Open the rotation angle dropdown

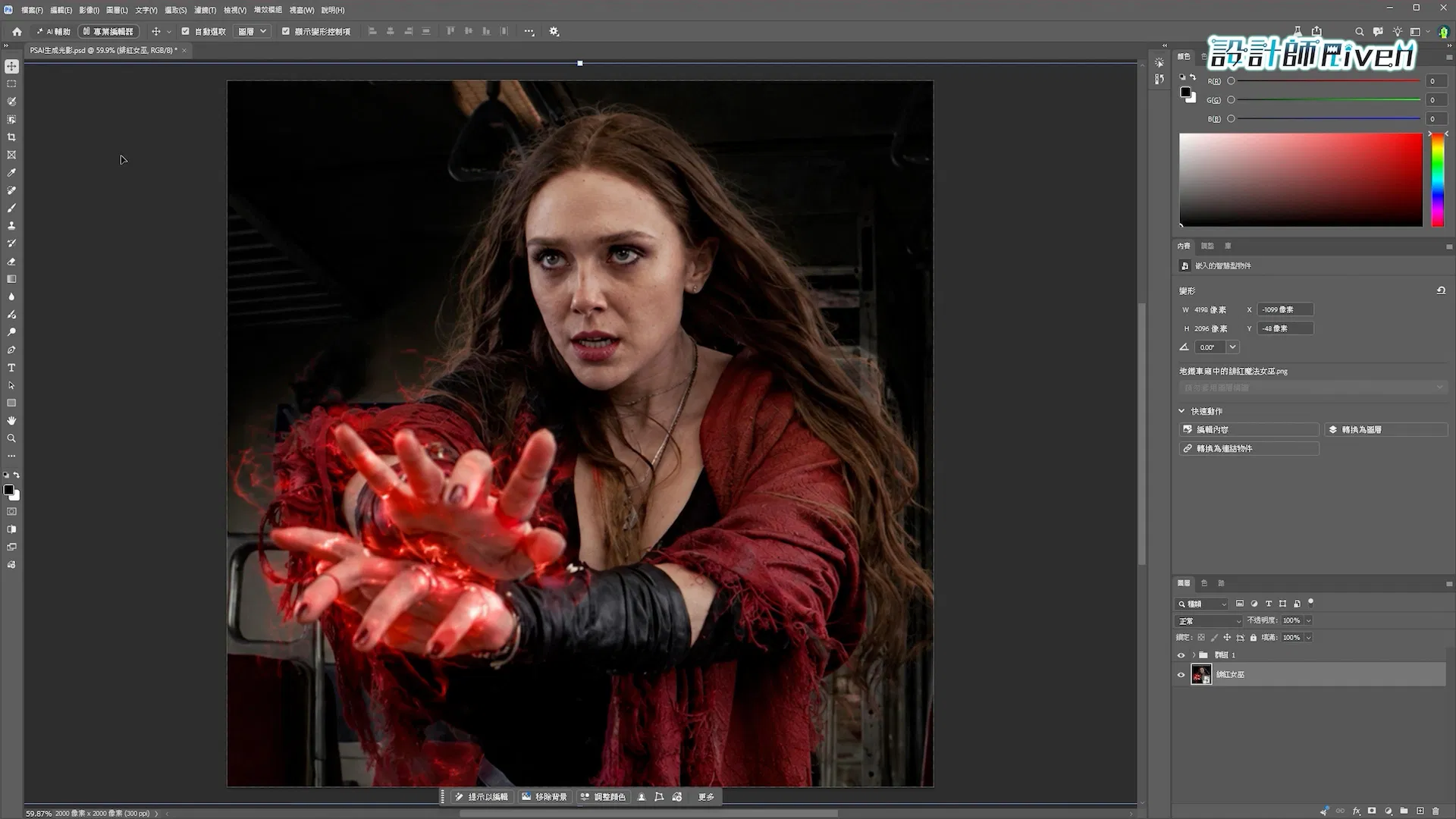click(1232, 347)
